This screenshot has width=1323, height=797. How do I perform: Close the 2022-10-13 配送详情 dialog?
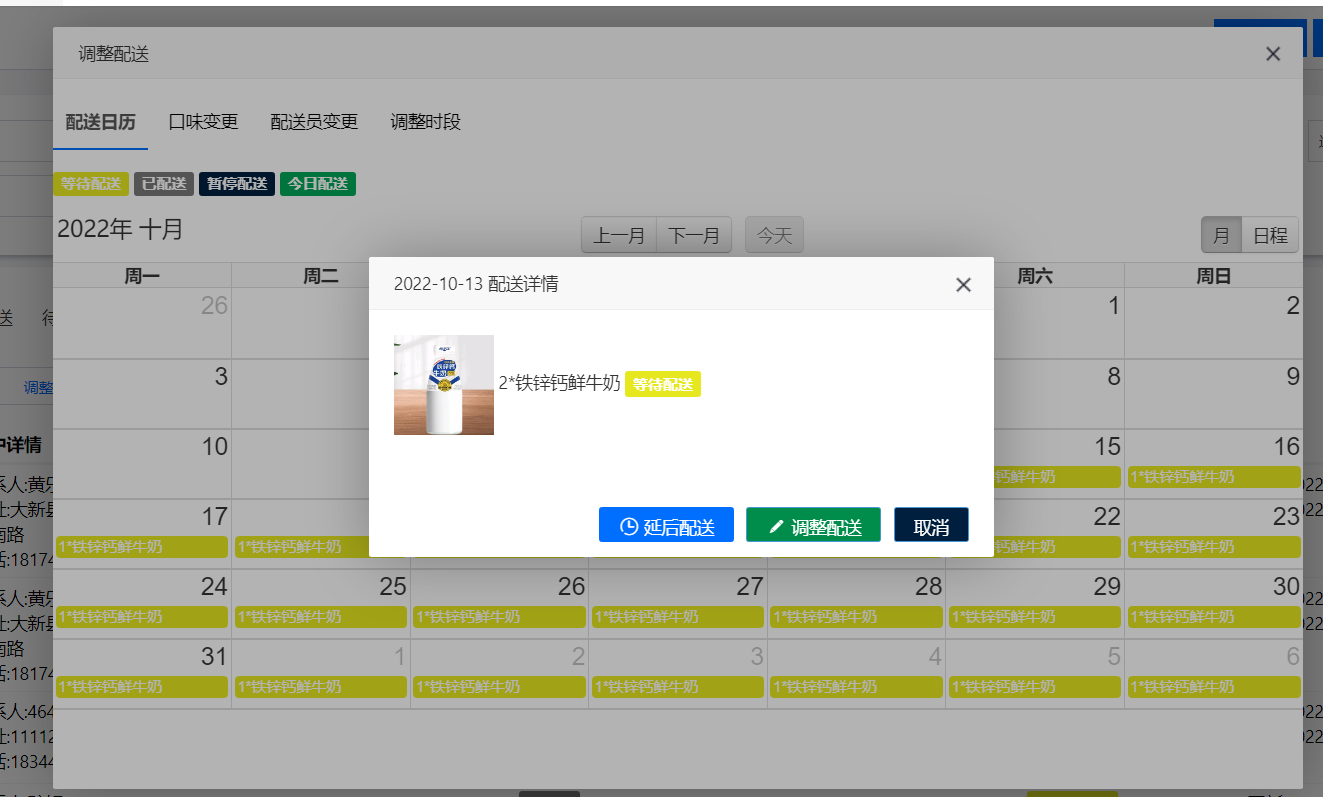(963, 285)
